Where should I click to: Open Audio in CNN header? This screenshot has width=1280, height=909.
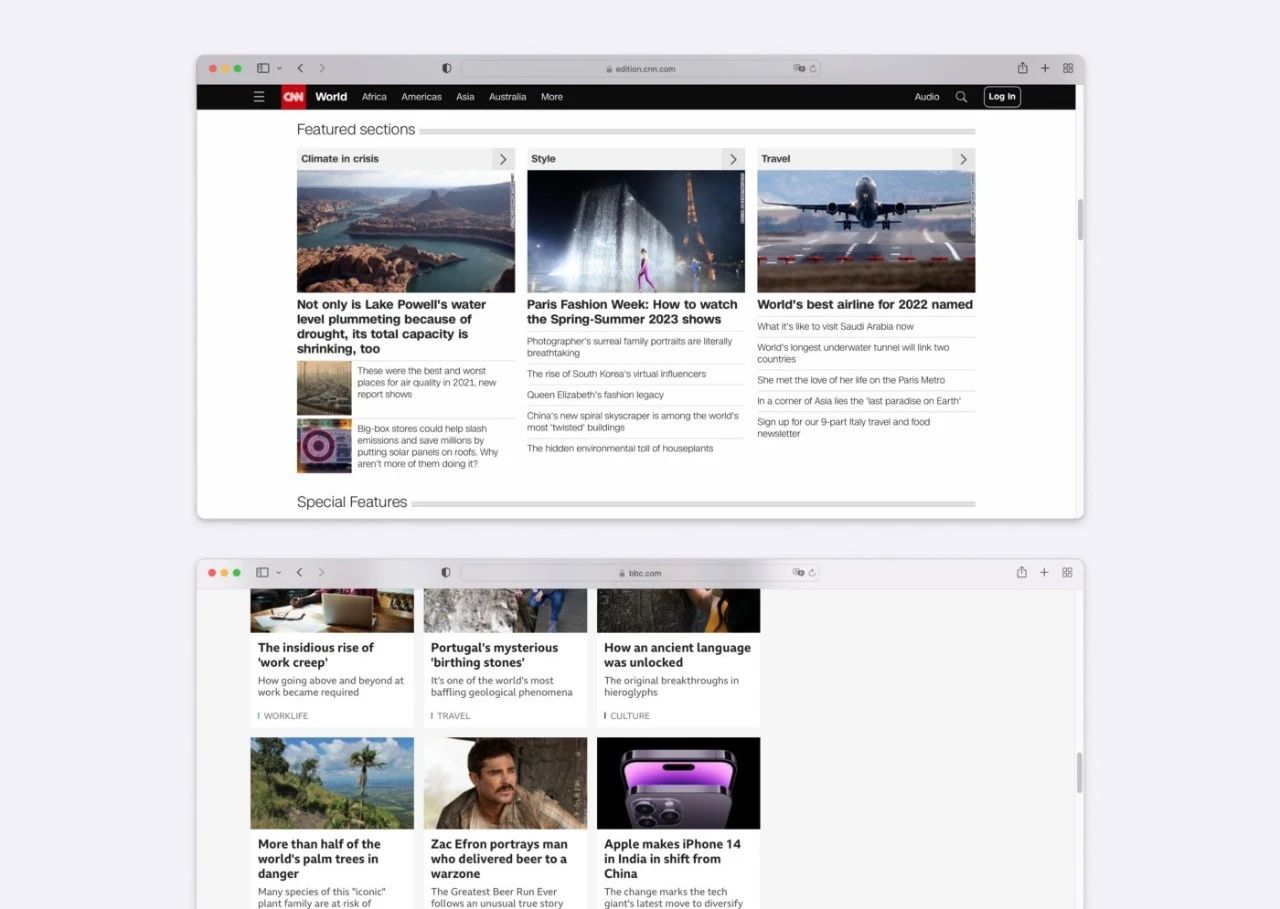(927, 97)
